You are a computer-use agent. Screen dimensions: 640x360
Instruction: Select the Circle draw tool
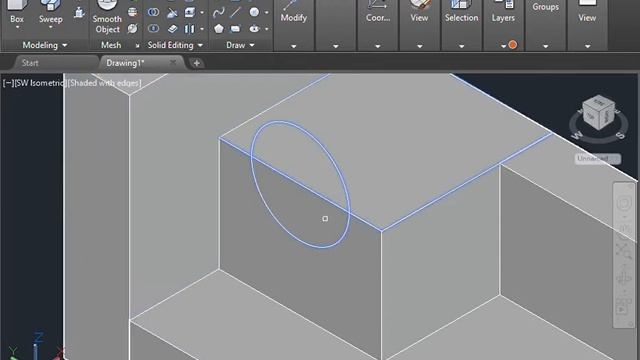tap(254, 12)
